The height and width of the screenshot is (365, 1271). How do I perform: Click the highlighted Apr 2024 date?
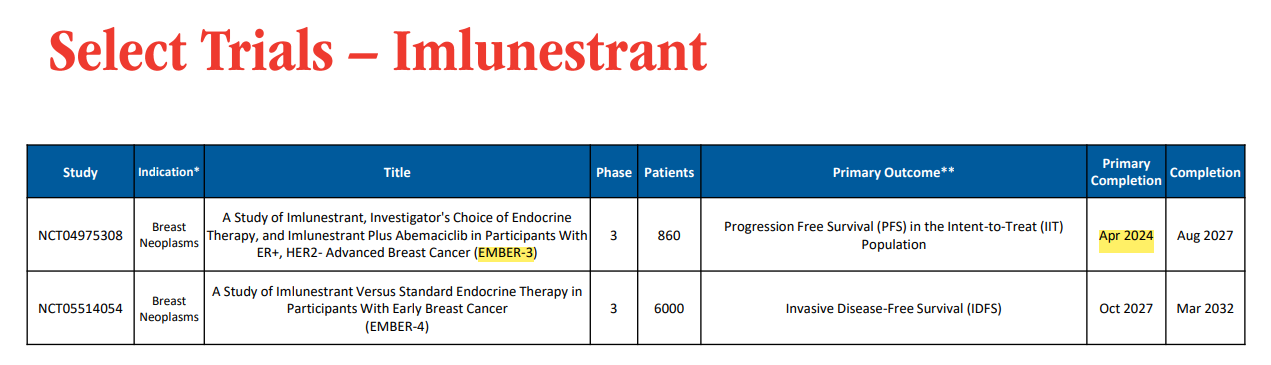click(1126, 236)
